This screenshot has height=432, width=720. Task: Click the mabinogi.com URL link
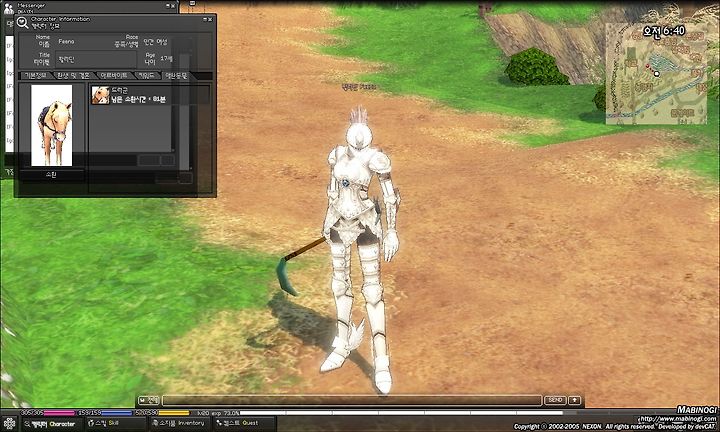(677, 419)
